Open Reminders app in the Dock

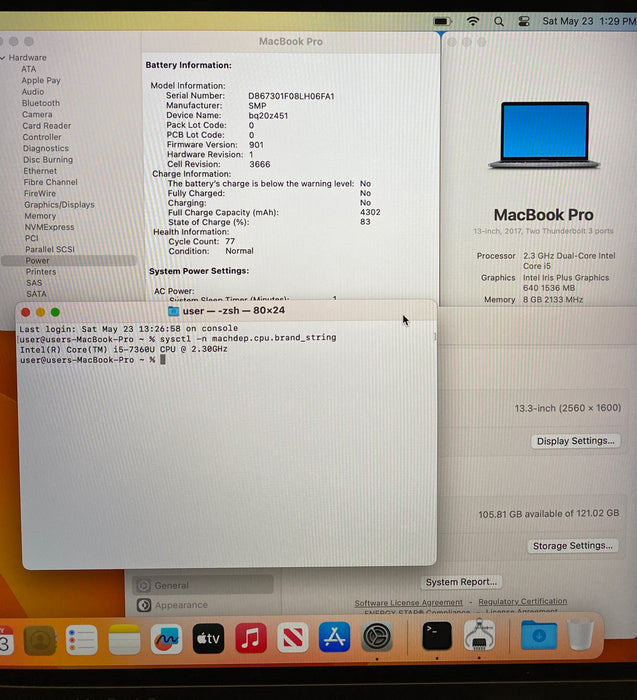pos(82,640)
